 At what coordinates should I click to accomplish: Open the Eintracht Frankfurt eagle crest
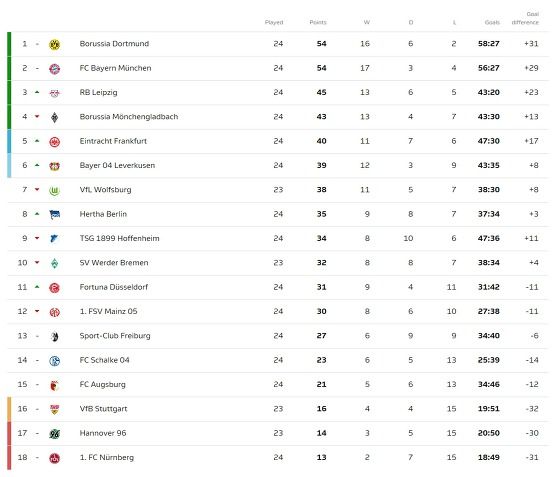(54, 142)
